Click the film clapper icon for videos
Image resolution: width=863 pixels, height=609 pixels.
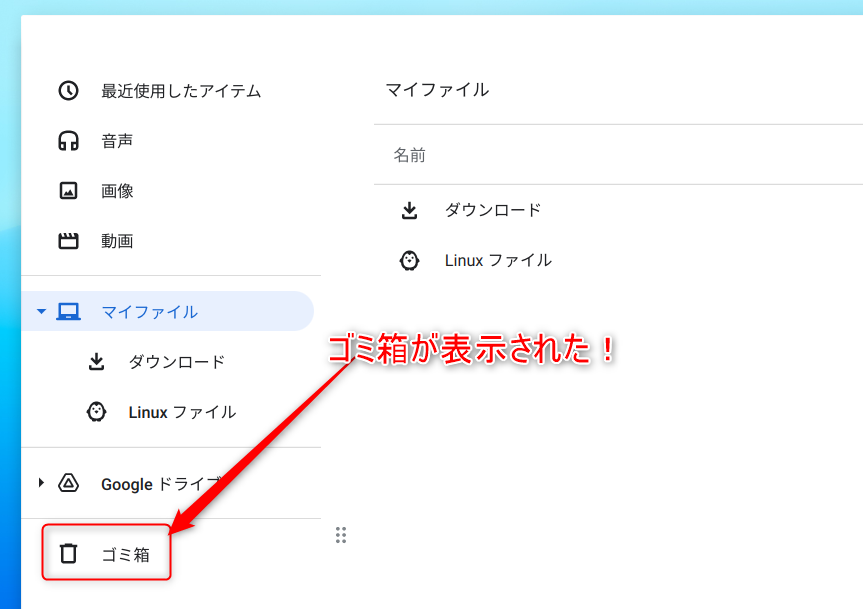coord(68,241)
